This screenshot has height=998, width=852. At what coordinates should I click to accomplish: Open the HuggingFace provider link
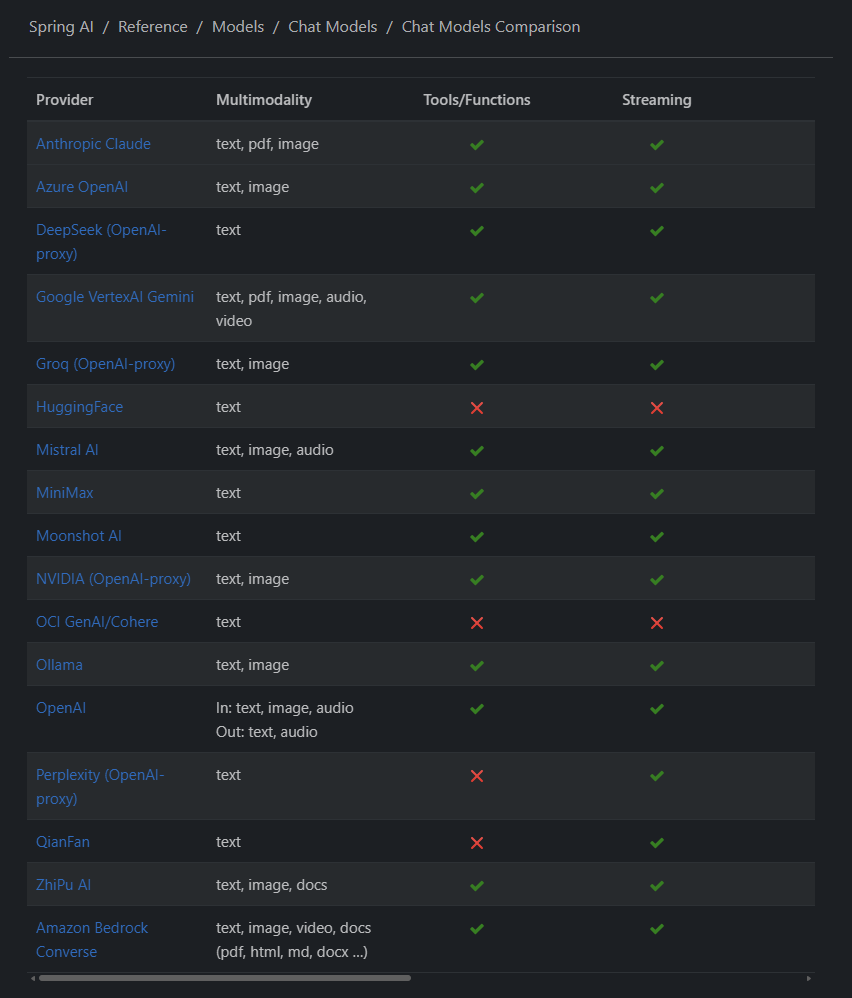[79, 407]
